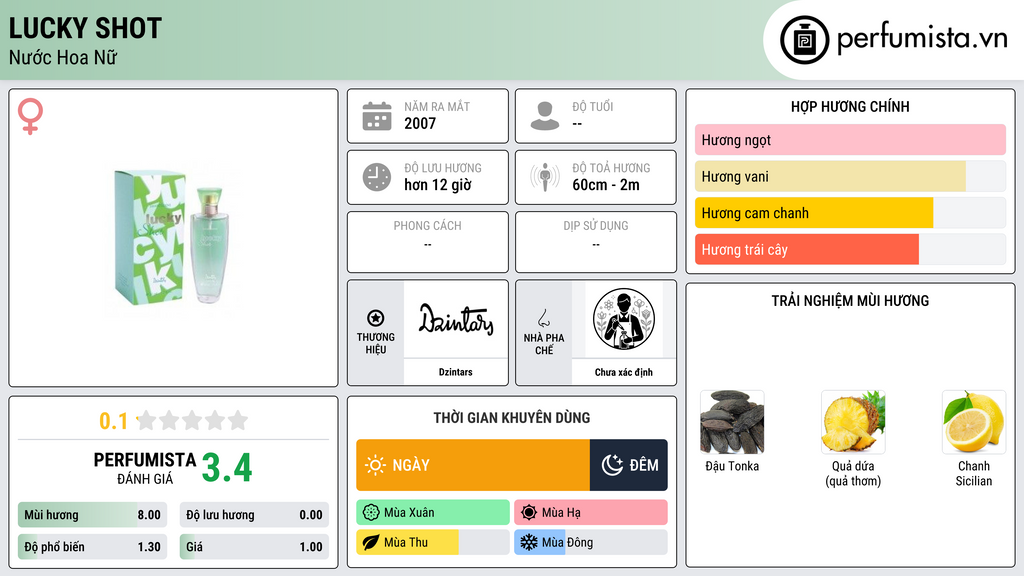Click the Hương cam chanh accord bar

[x=850, y=214]
